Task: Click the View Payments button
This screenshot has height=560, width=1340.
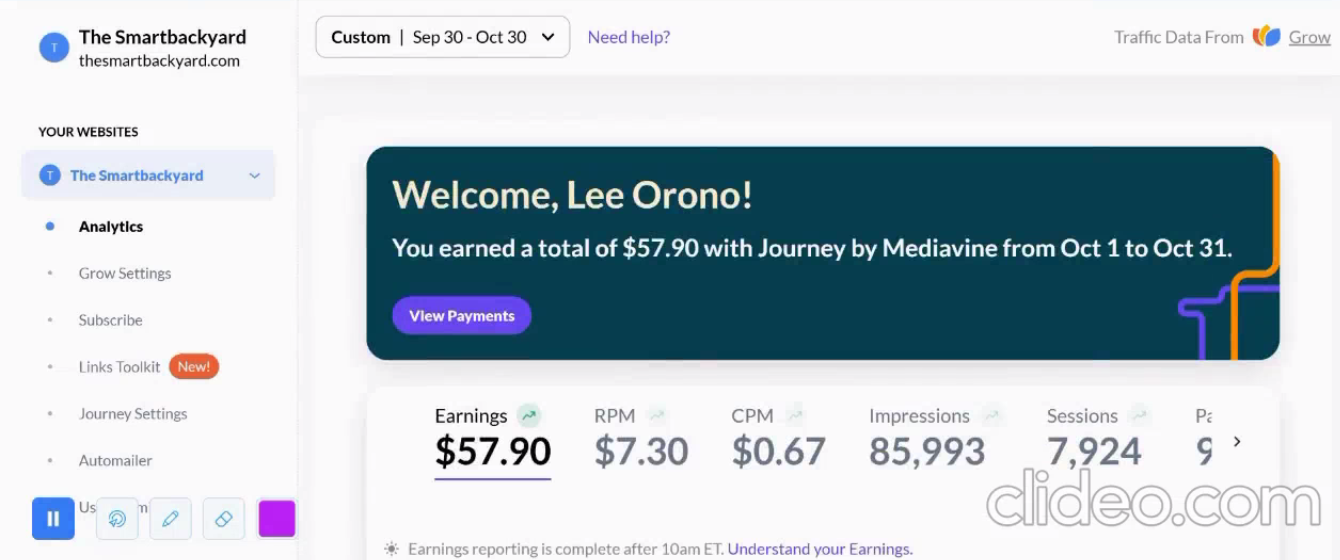Action: (462, 315)
